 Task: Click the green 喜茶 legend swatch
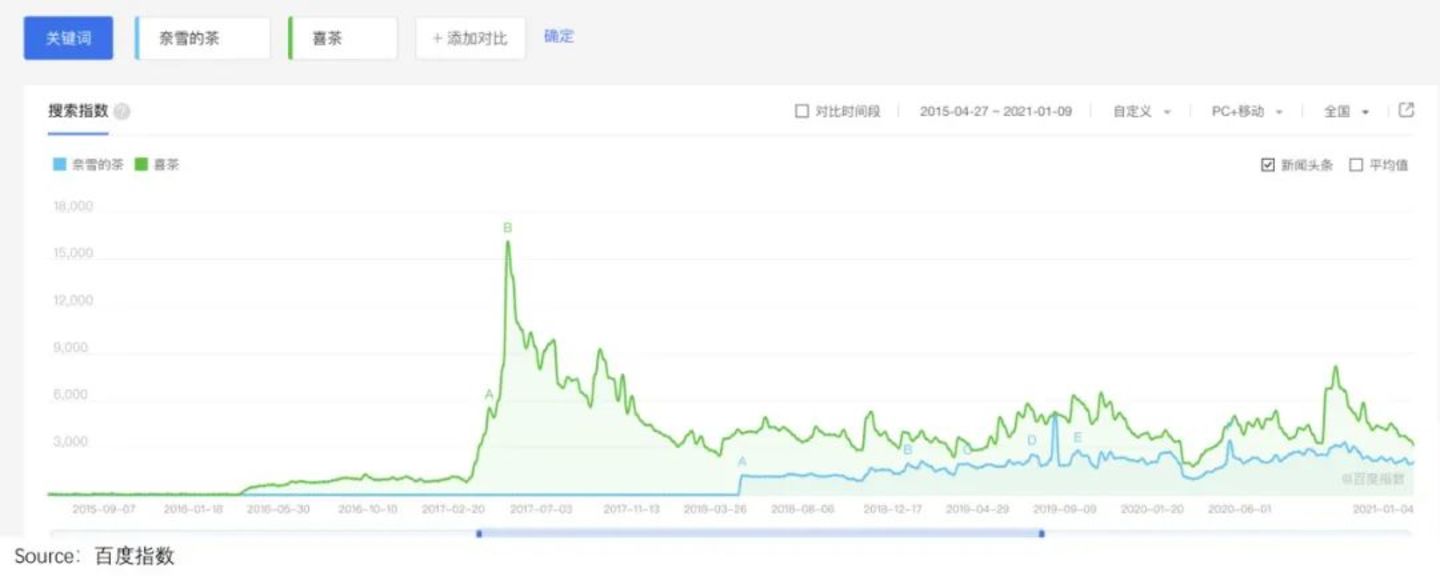click(140, 165)
